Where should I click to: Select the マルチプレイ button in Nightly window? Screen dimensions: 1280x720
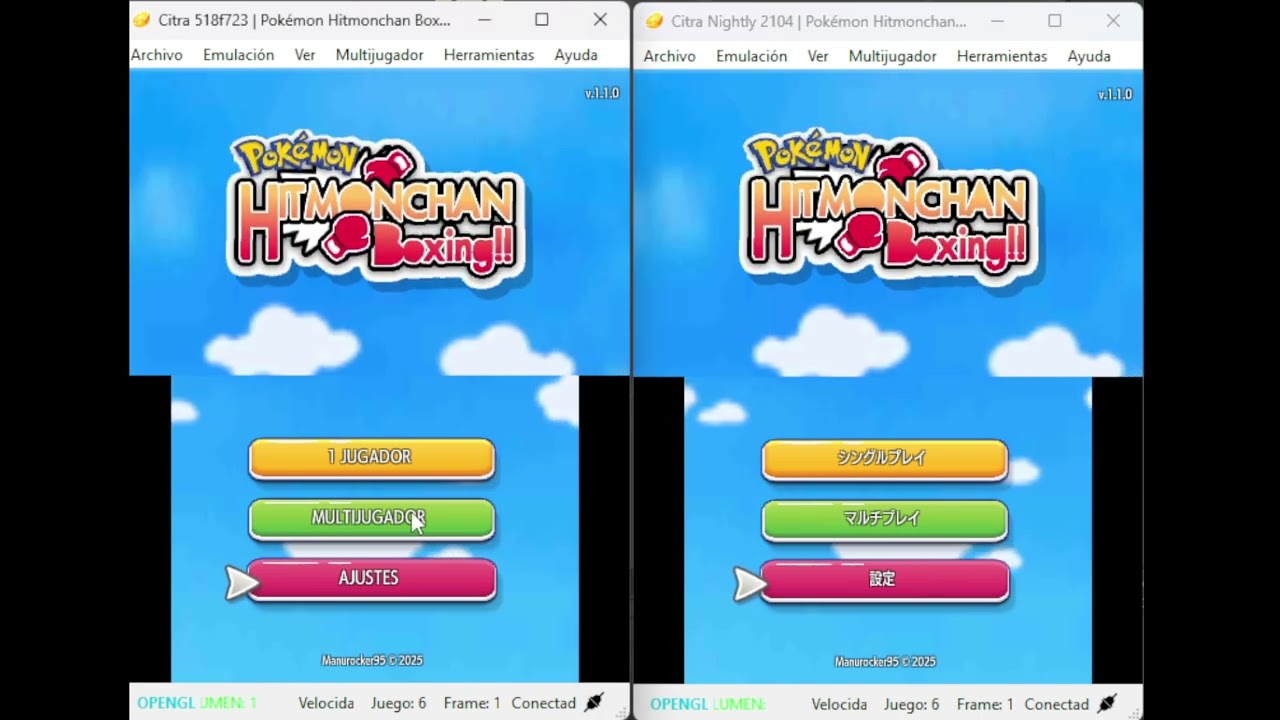click(884, 520)
